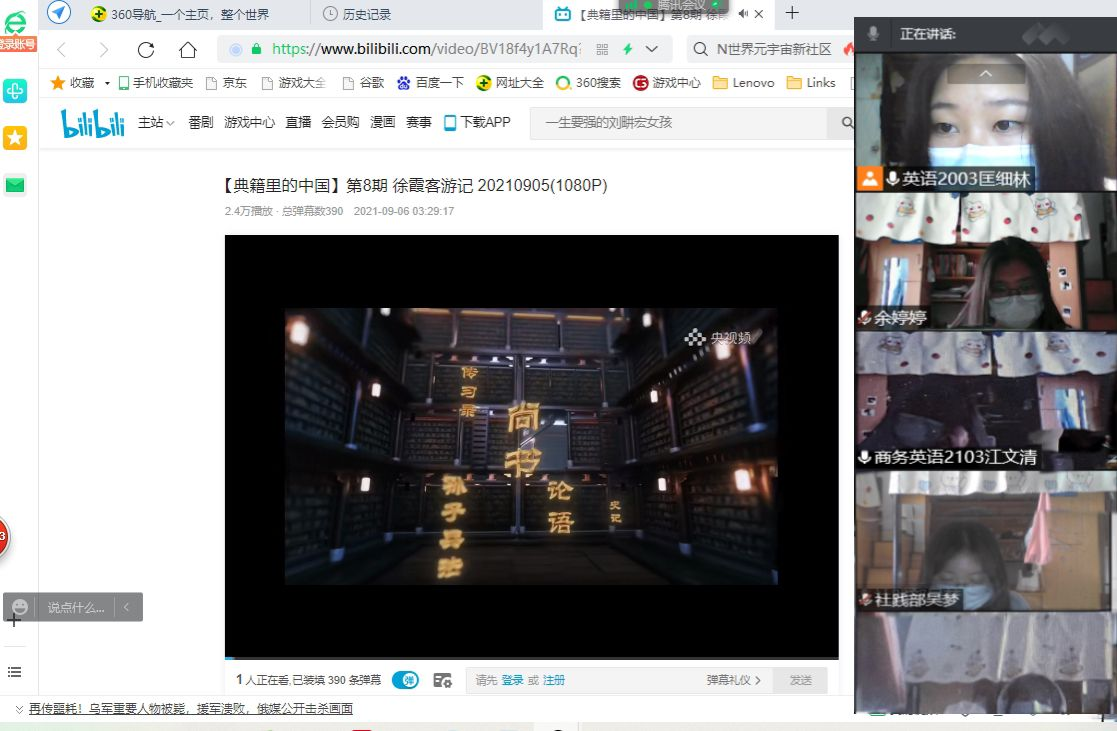Open the Links bookmarks folder
This screenshot has width=1117, height=731.
tap(811, 83)
